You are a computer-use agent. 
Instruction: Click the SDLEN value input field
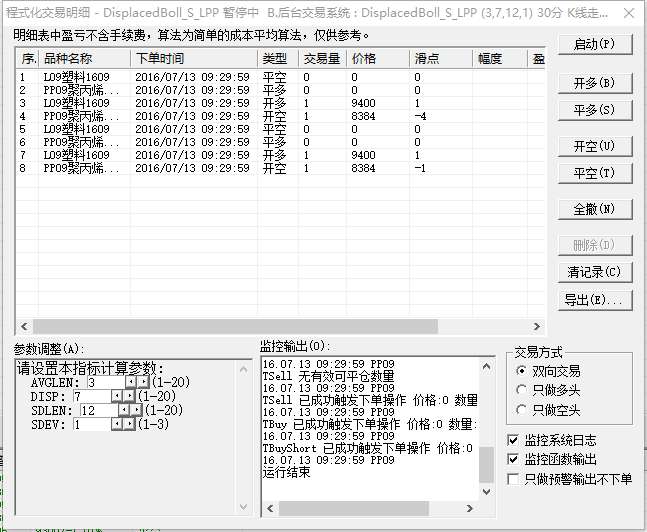point(94,410)
